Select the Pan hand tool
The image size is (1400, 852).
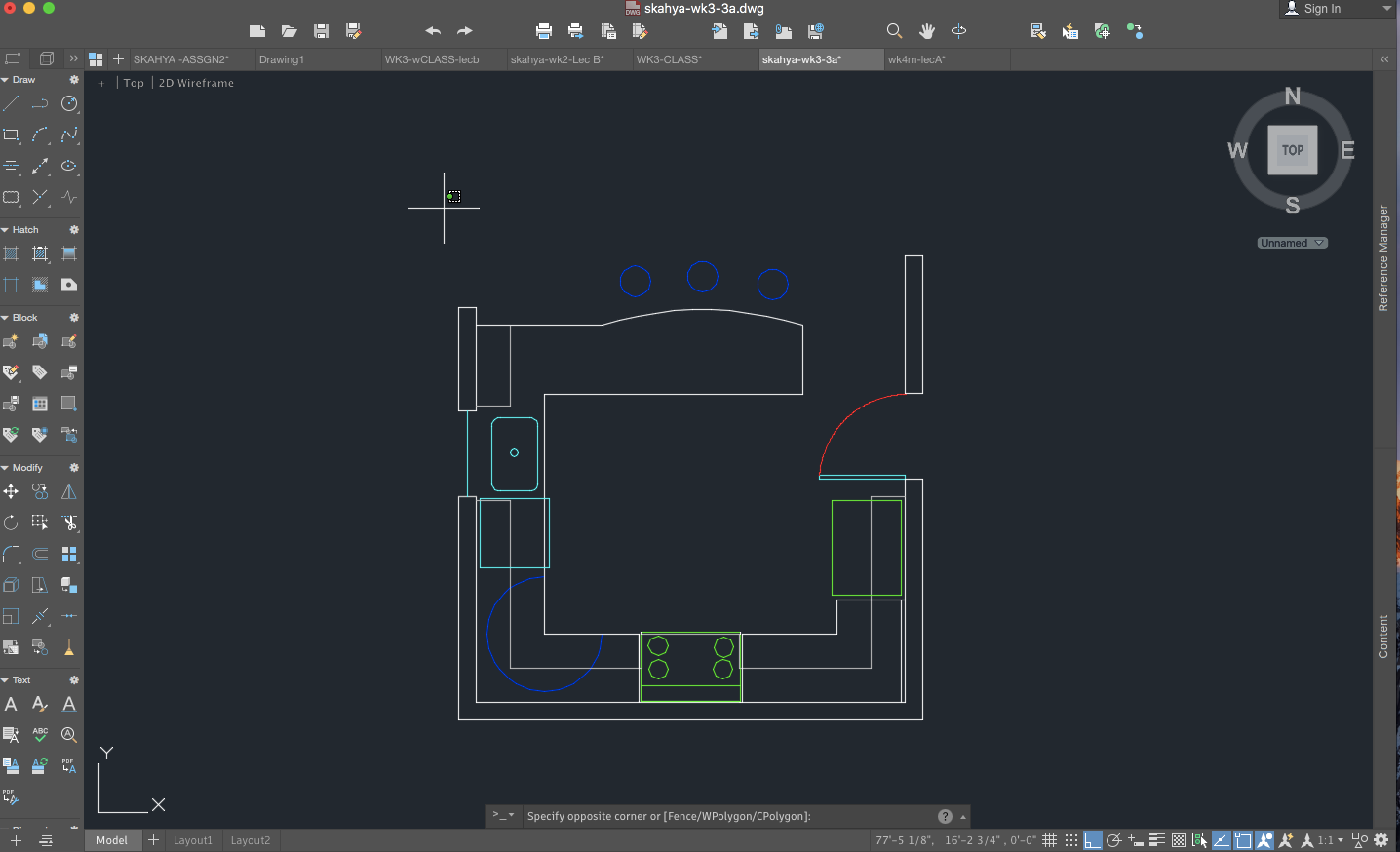click(x=927, y=31)
